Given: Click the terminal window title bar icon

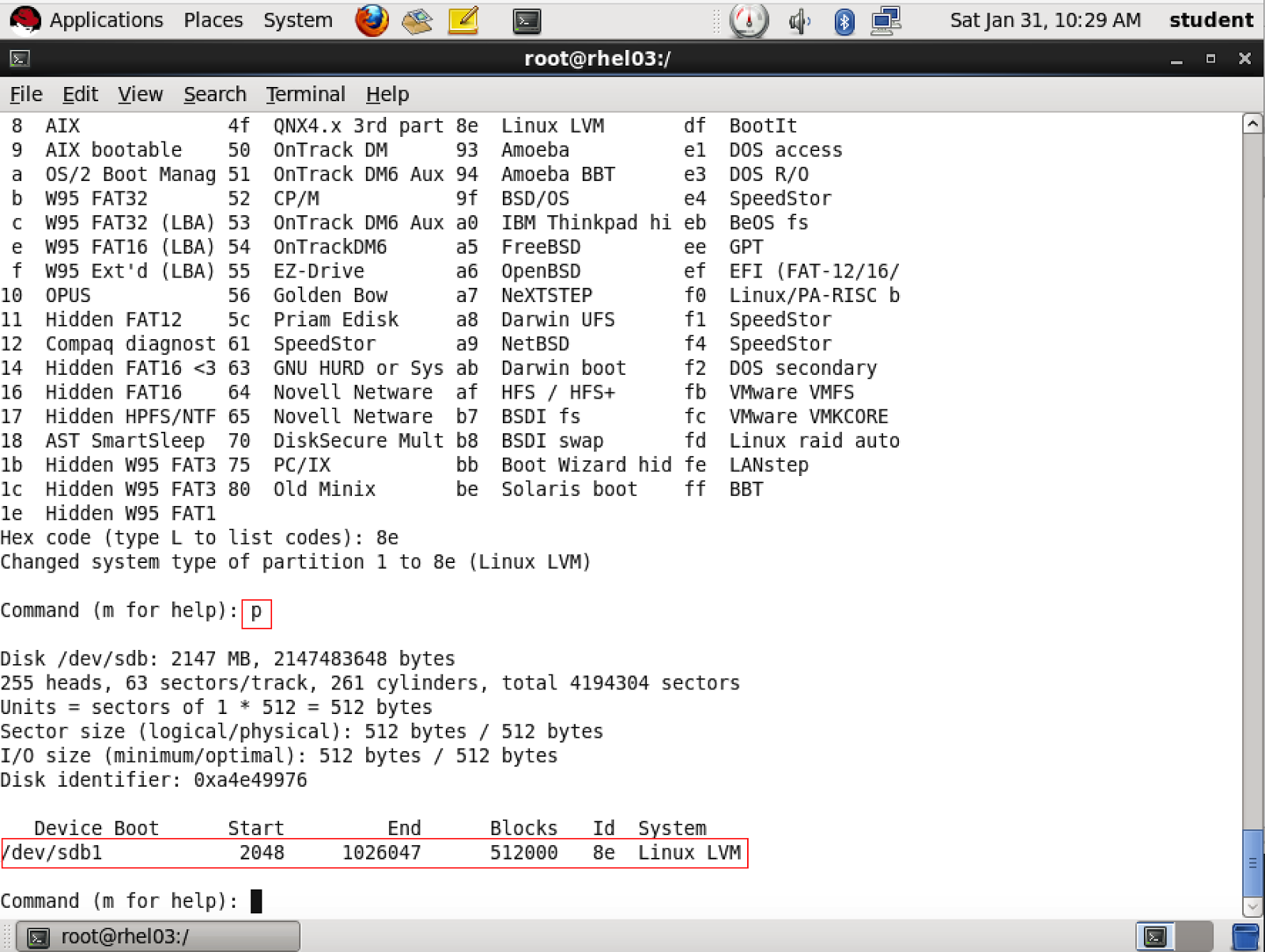Looking at the screenshot, I should [x=20, y=59].
